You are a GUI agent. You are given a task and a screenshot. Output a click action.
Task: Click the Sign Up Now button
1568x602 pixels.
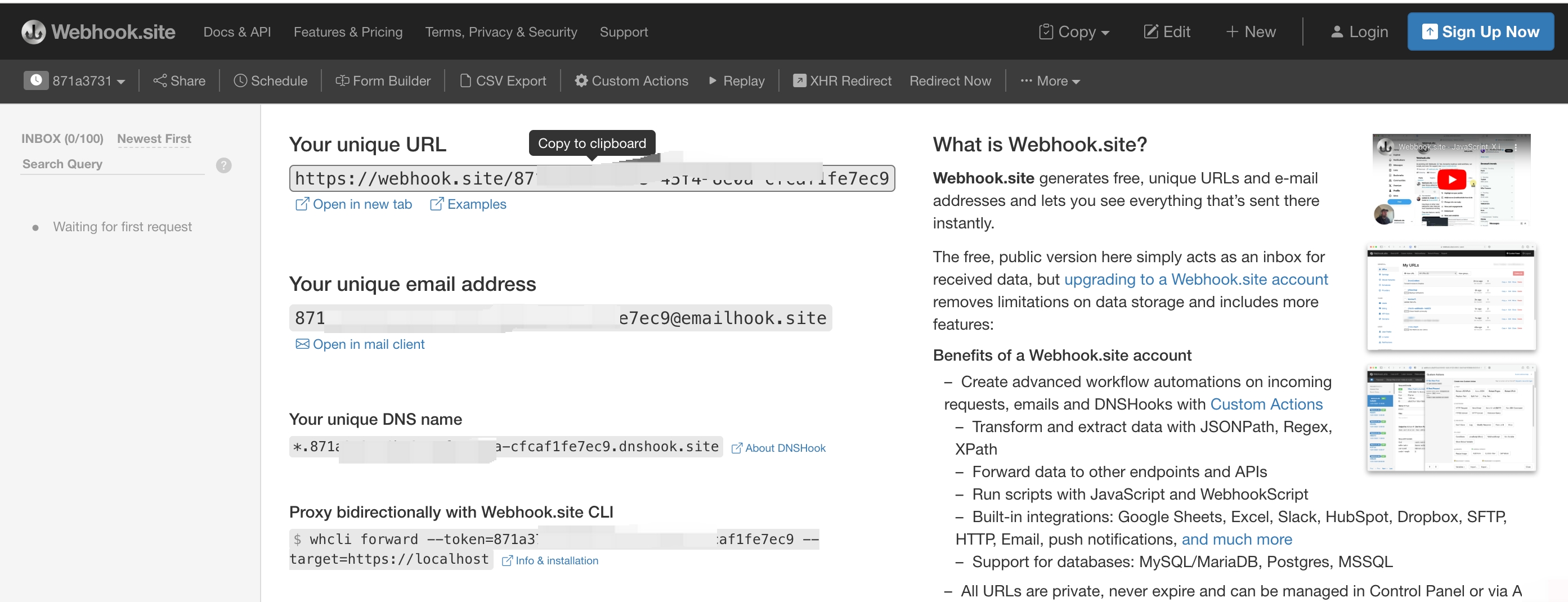[x=1480, y=32]
